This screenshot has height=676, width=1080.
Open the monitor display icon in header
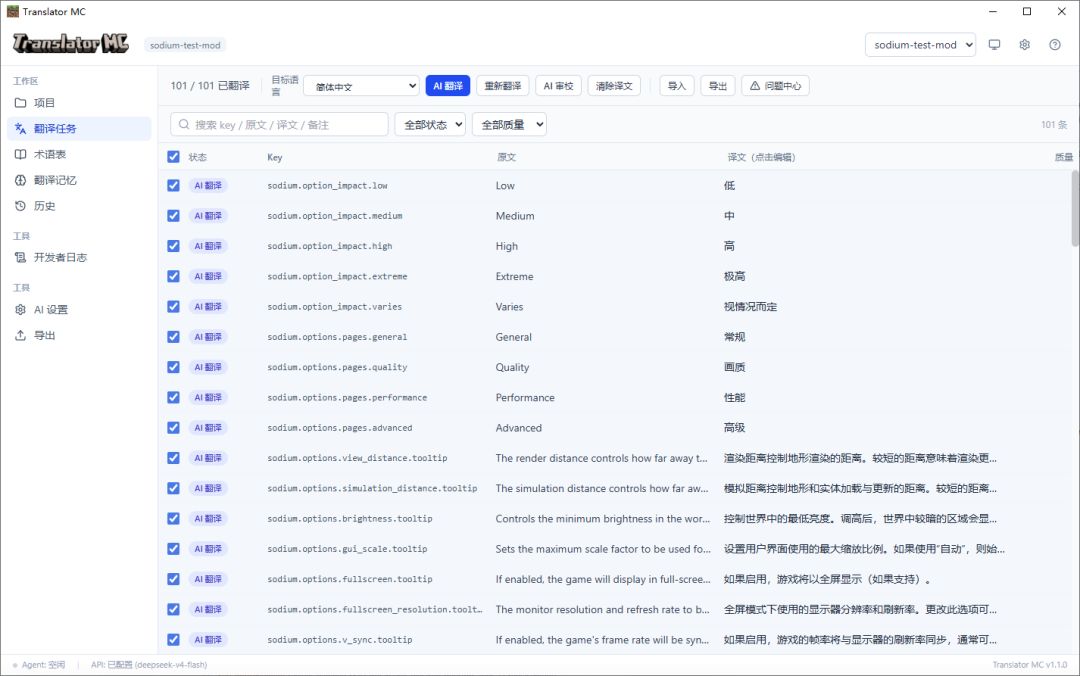click(x=994, y=45)
